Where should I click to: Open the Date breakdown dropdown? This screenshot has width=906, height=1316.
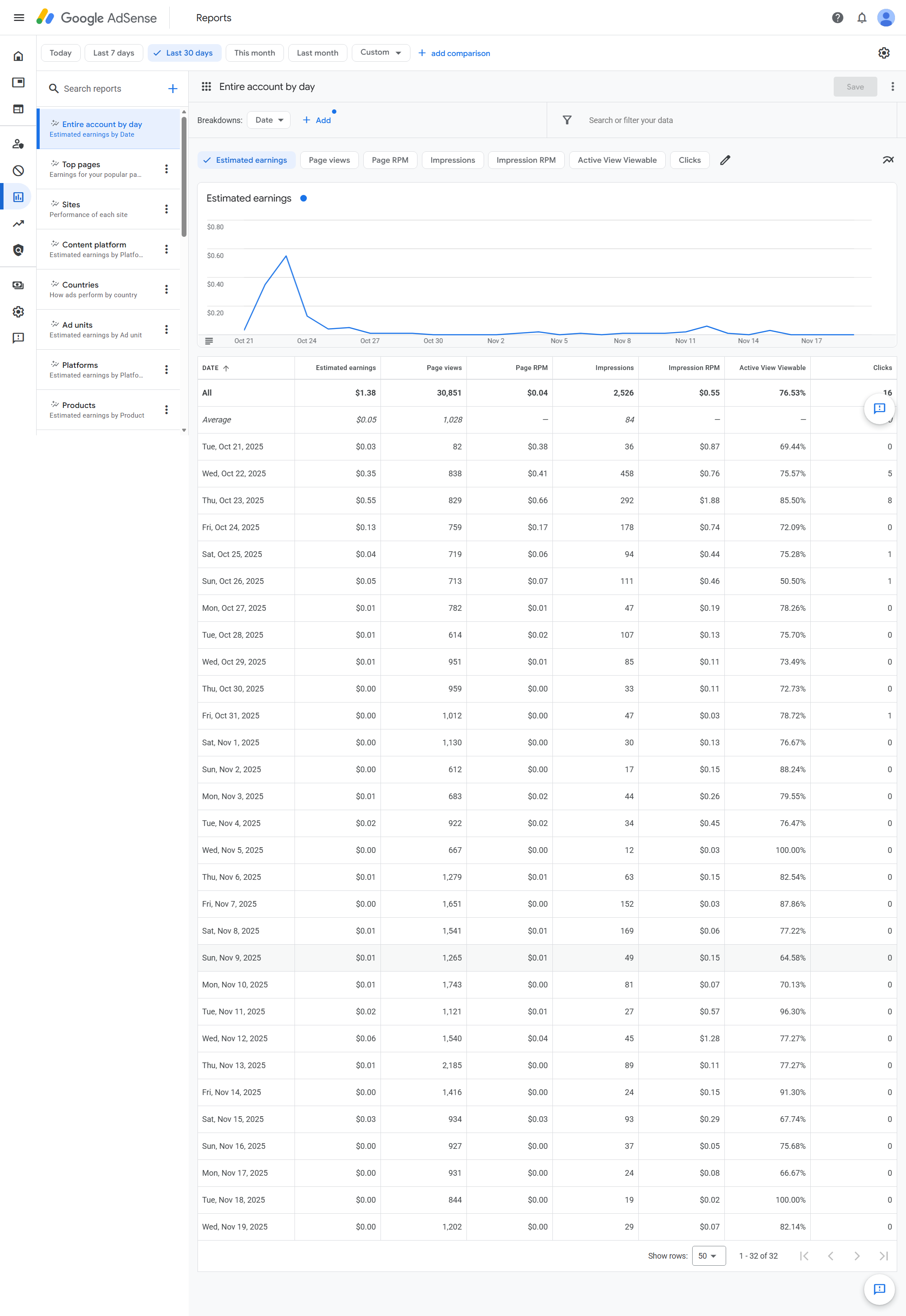point(268,120)
